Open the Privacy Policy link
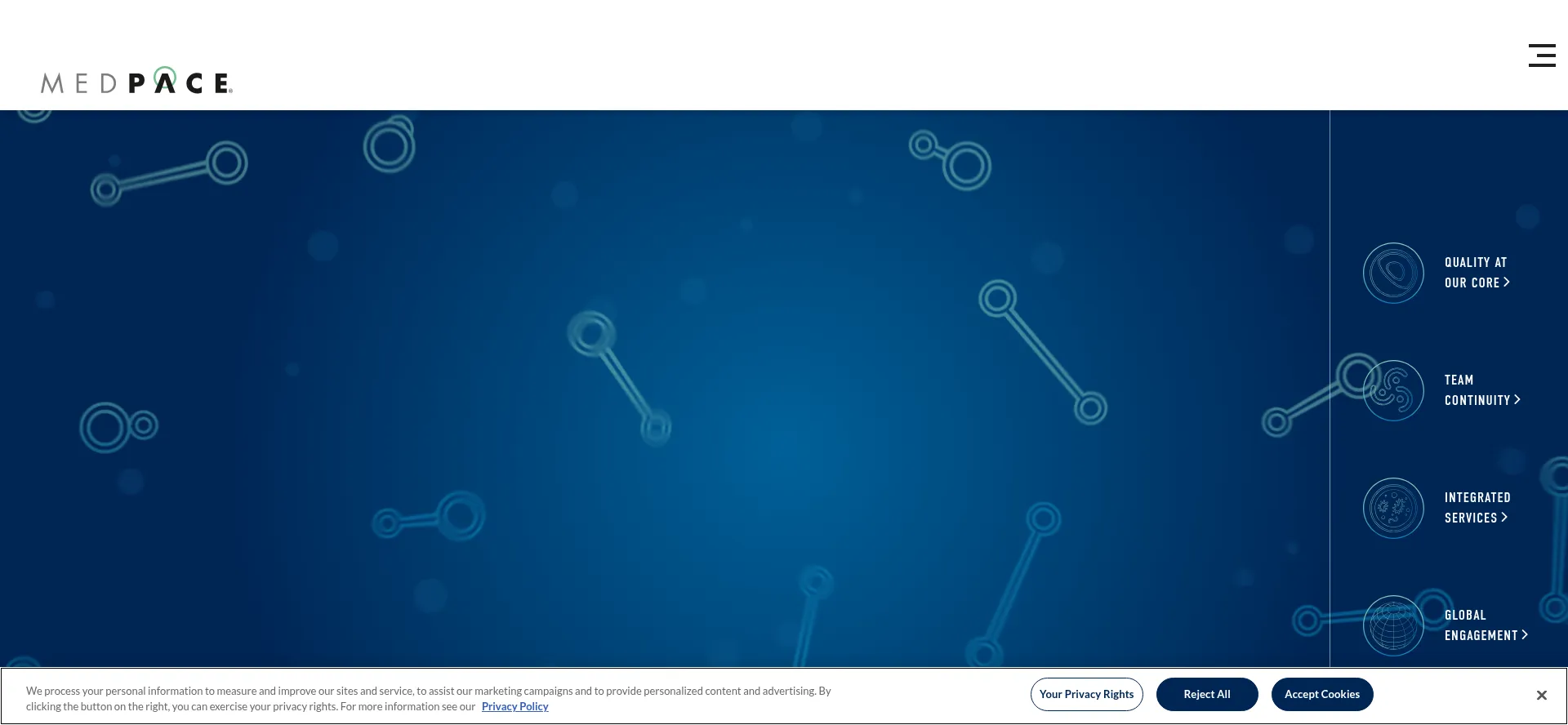 point(514,706)
